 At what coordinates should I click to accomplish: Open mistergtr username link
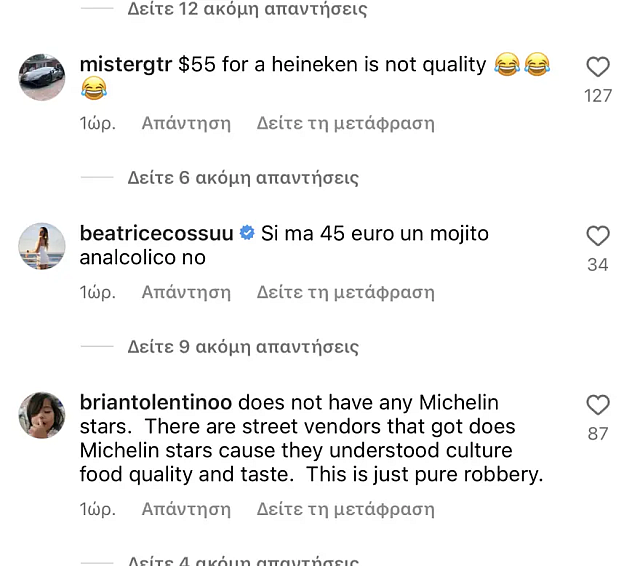click(x=125, y=65)
